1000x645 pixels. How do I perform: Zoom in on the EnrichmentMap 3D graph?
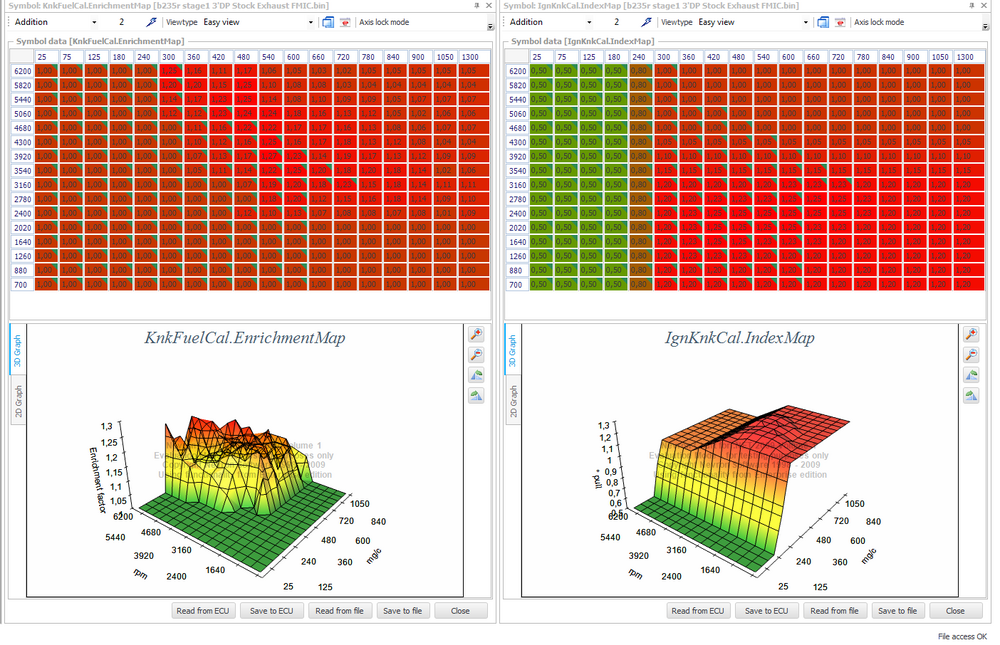tap(476, 334)
